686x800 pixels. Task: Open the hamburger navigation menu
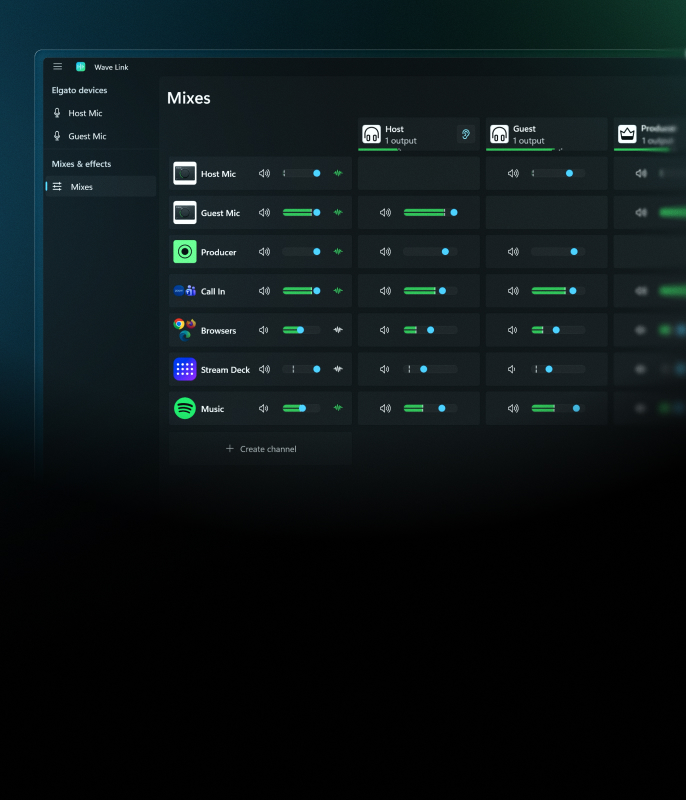tap(58, 66)
